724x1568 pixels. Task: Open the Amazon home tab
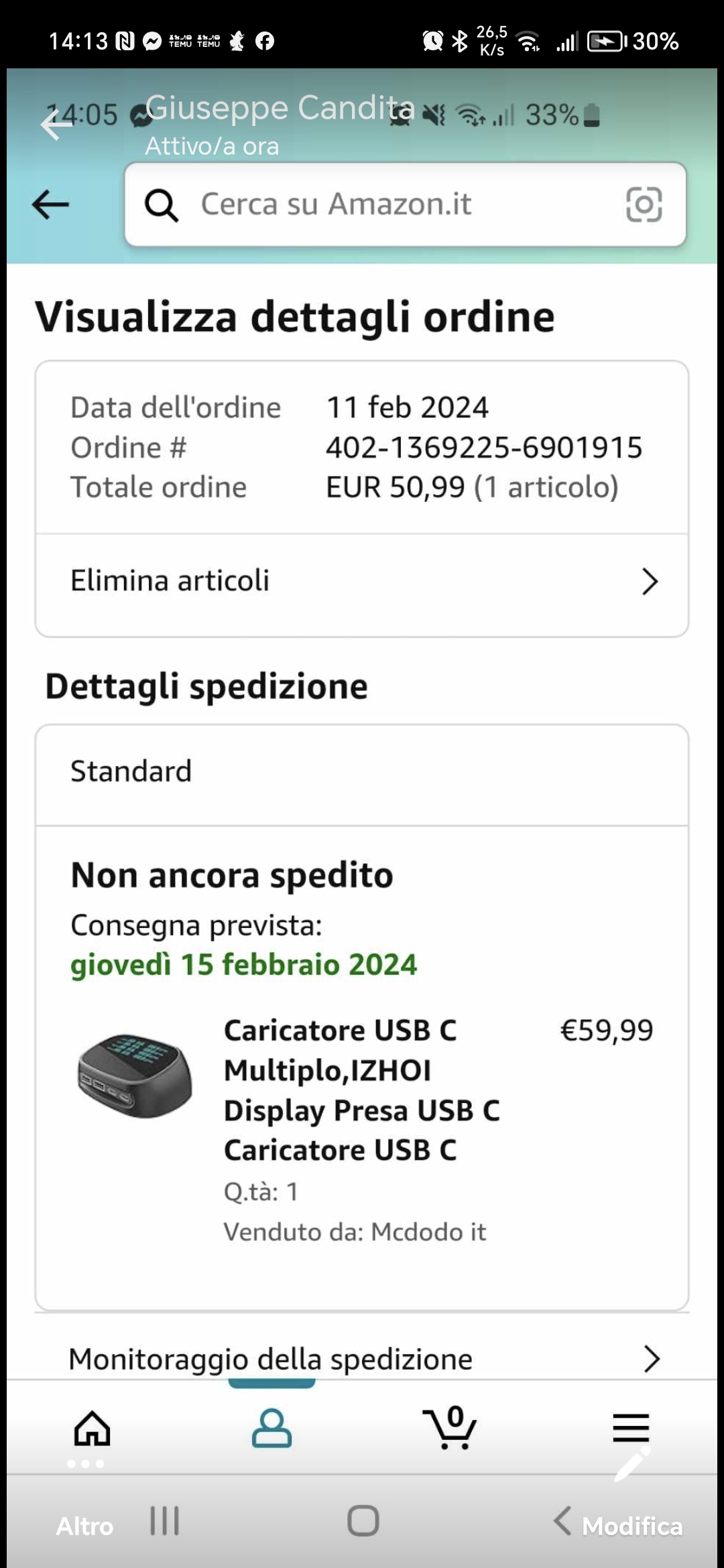point(92,1429)
